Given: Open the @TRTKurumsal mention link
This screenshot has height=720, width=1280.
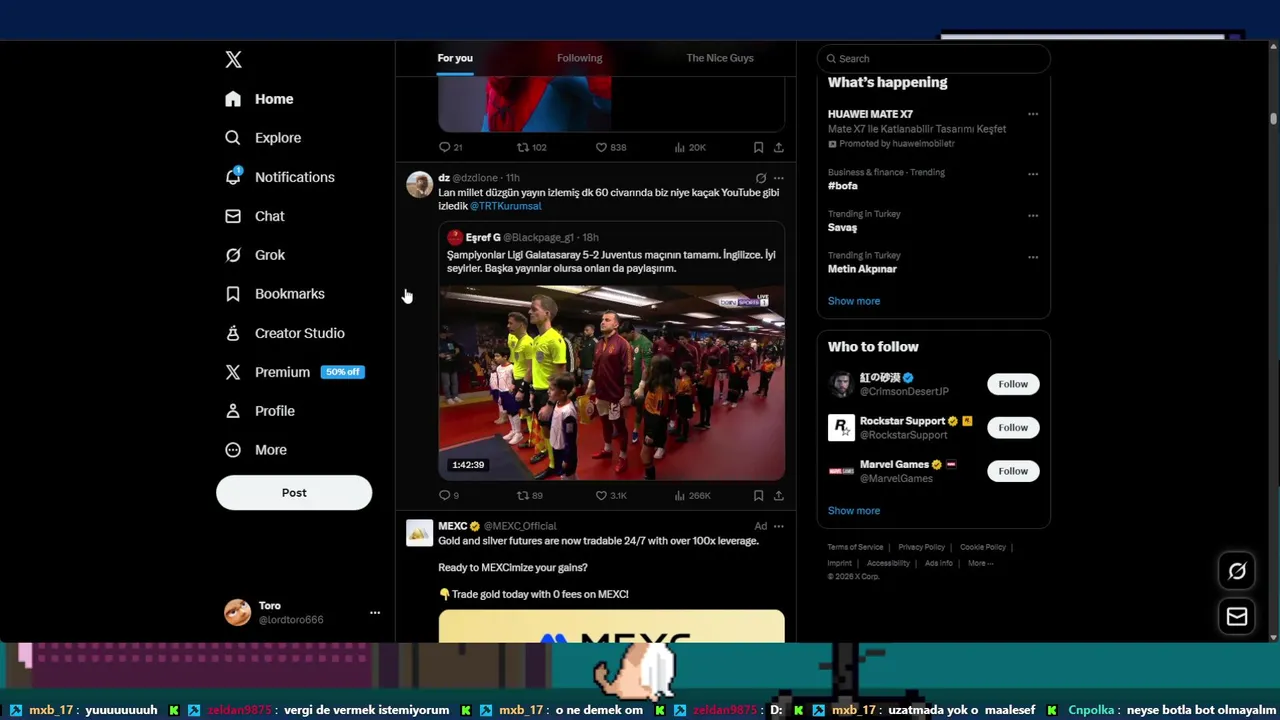Looking at the screenshot, I should pyautogui.click(x=505, y=206).
